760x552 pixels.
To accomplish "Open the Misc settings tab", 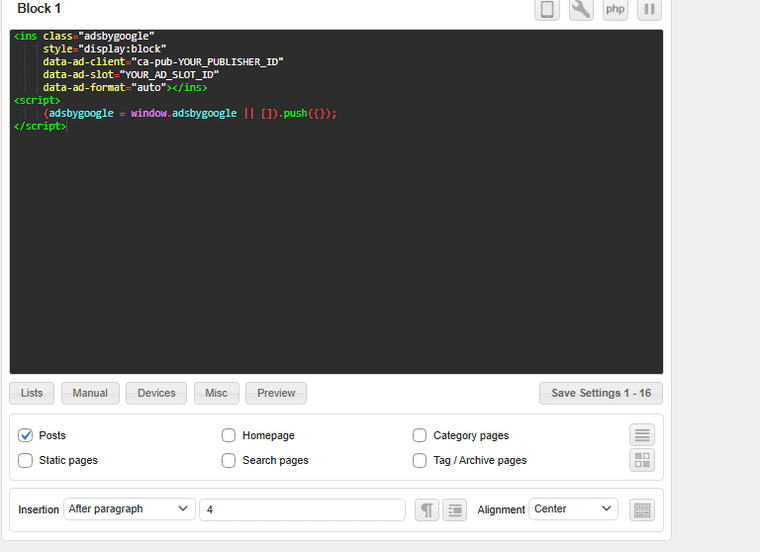I will click(x=216, y=393).
